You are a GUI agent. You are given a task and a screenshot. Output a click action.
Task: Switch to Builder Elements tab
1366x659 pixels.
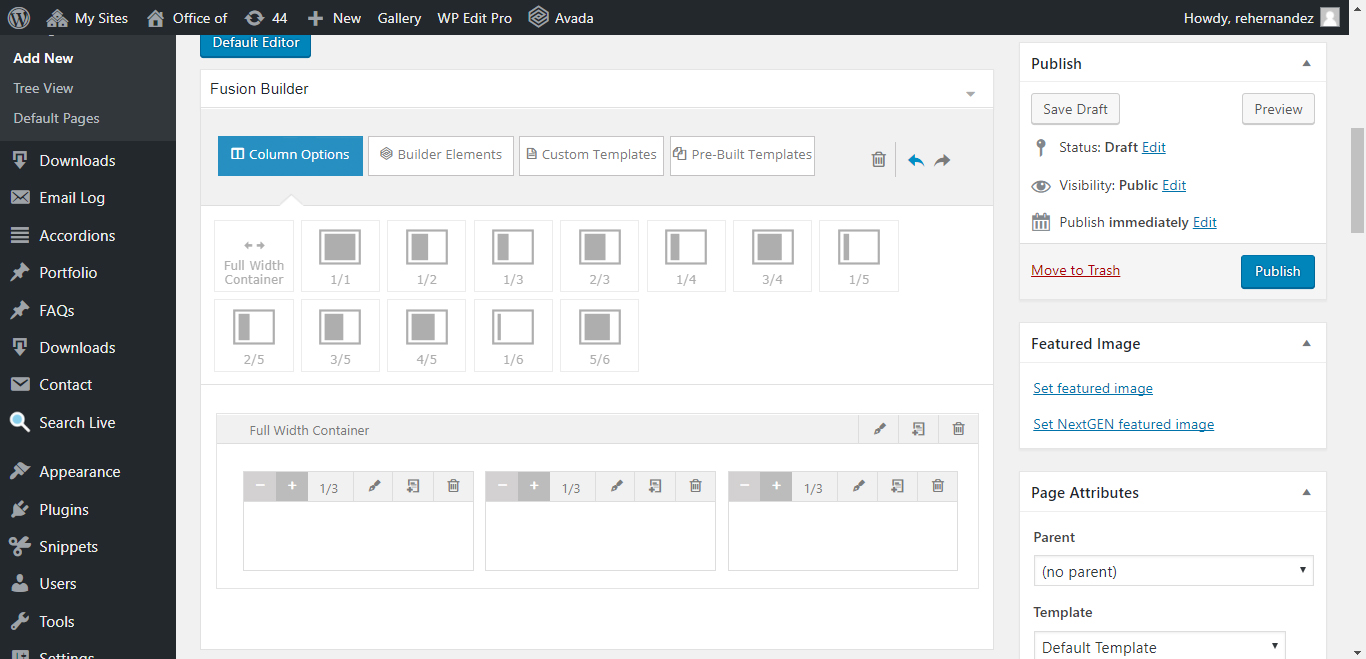point(441,155)
